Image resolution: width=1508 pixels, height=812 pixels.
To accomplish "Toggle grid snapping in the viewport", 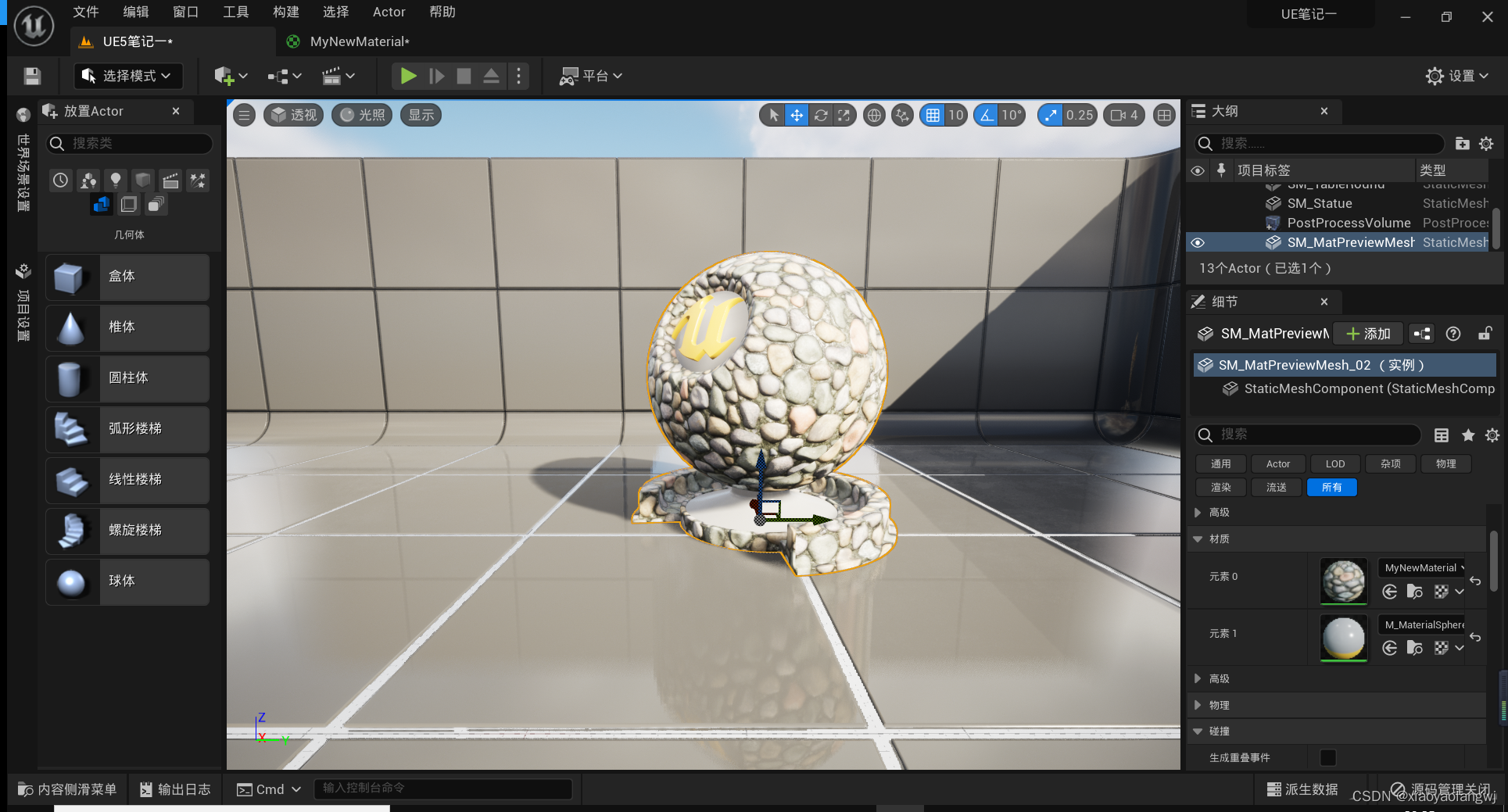I will (x=933, y=116).
